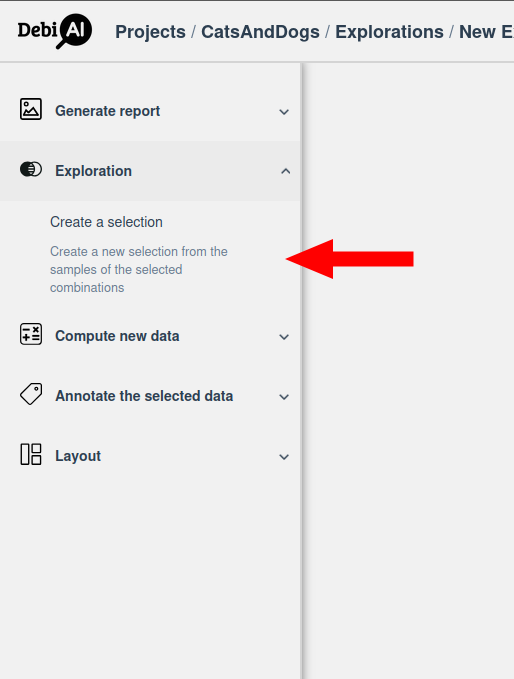The height and width of the screenshot is (679, 514).
Task: Click the Generate report image icon
Action: (31, 109)
